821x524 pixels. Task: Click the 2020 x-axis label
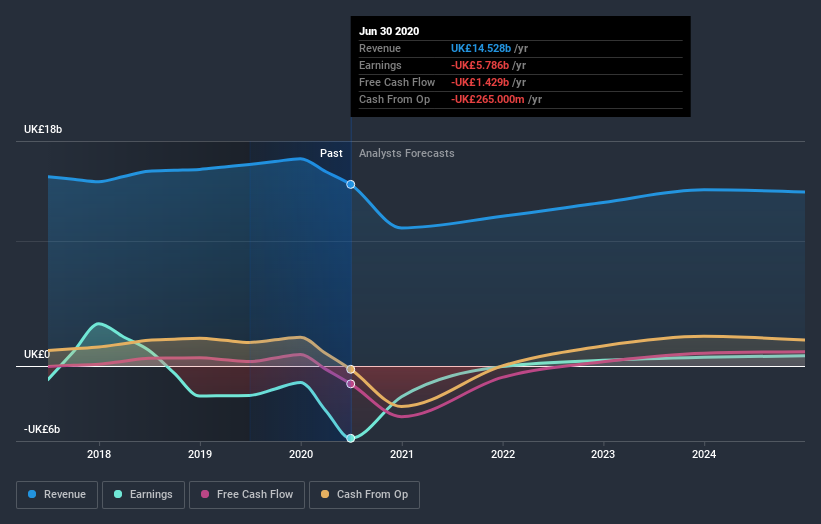[x=301, y=454]
